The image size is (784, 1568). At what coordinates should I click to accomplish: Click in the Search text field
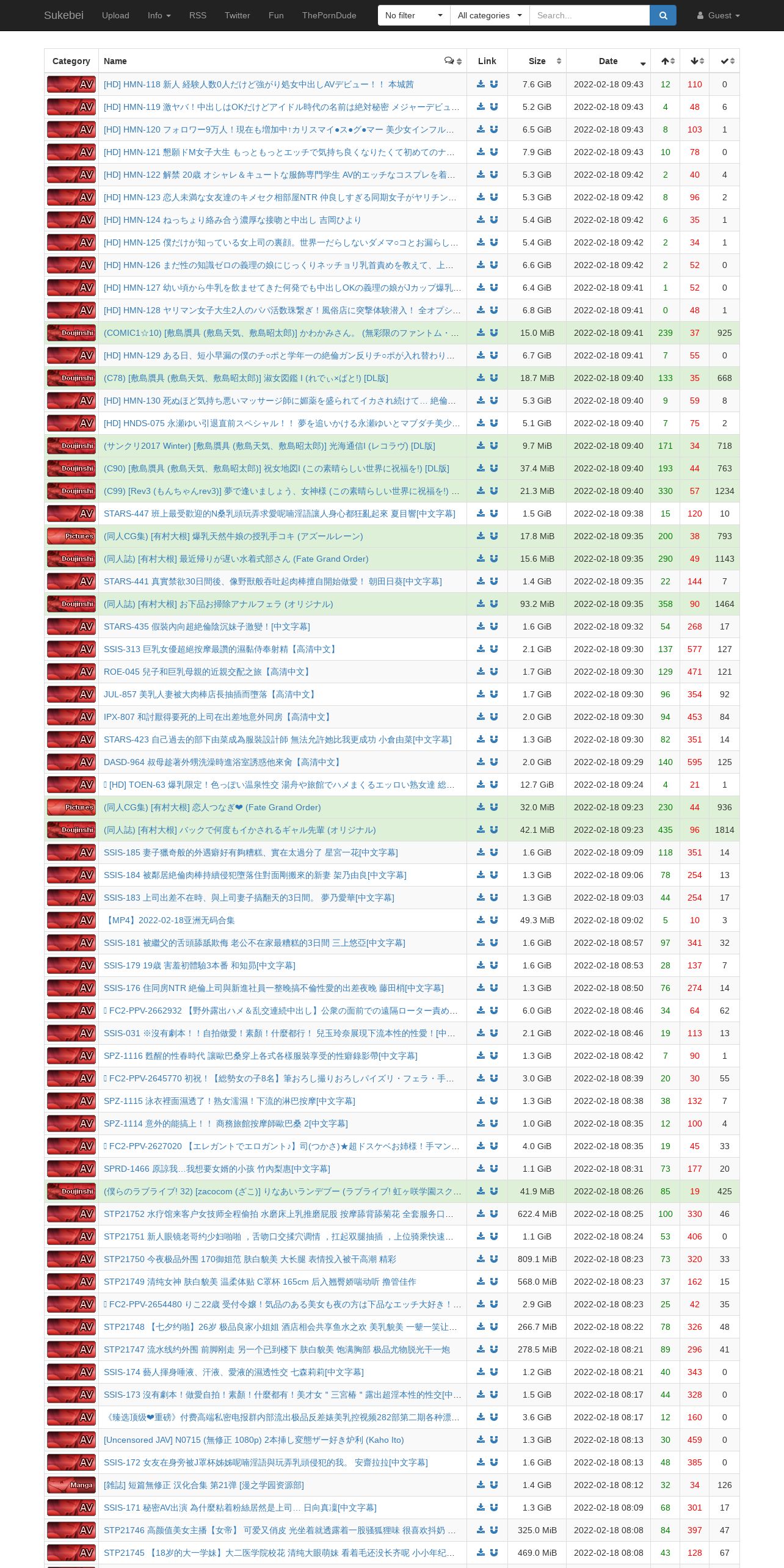(589, 15)
